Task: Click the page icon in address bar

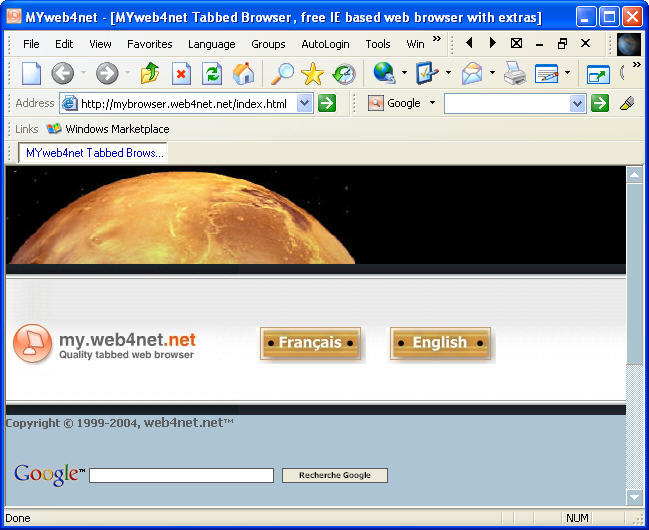Action: pos(70,103)
